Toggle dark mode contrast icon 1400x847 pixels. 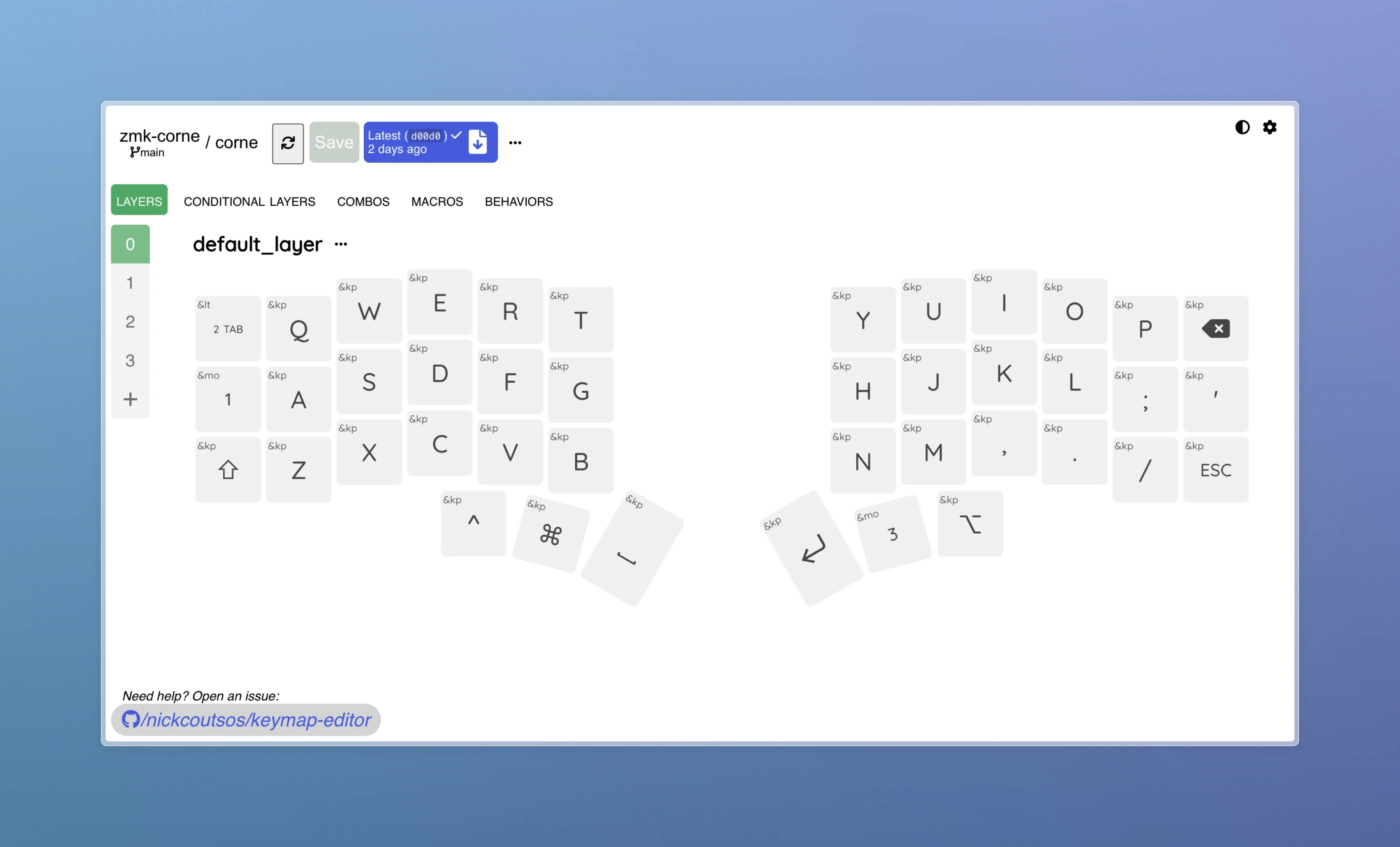pos(1242,127)
